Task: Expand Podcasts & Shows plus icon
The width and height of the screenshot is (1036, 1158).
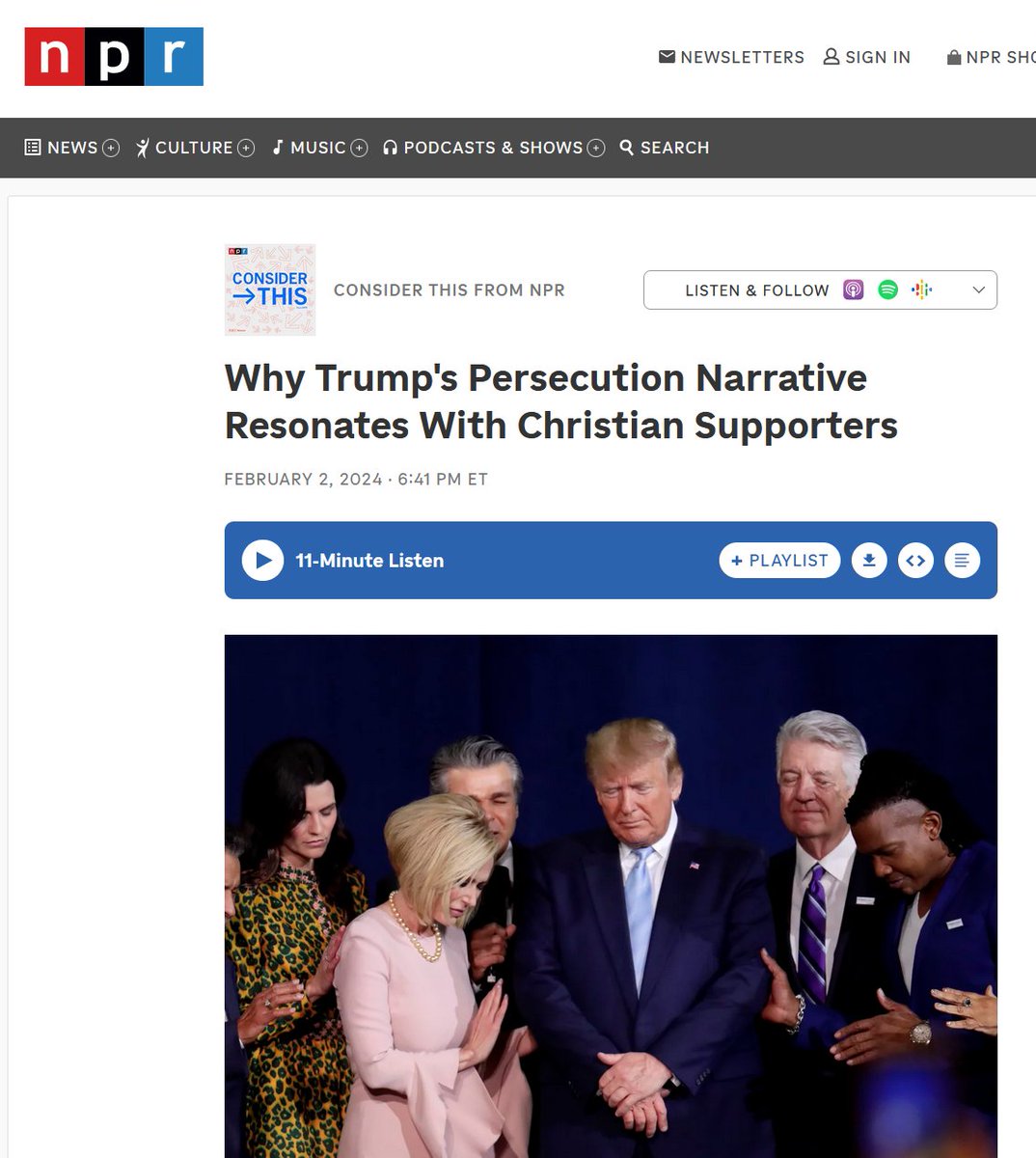Action: (596, 148)
